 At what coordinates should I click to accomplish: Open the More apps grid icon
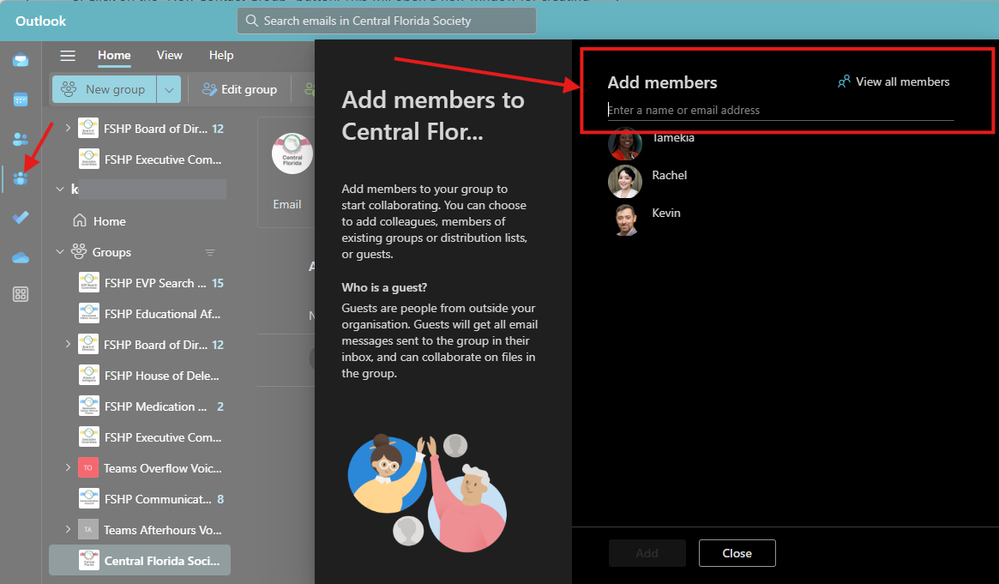(x=20, y=294)
